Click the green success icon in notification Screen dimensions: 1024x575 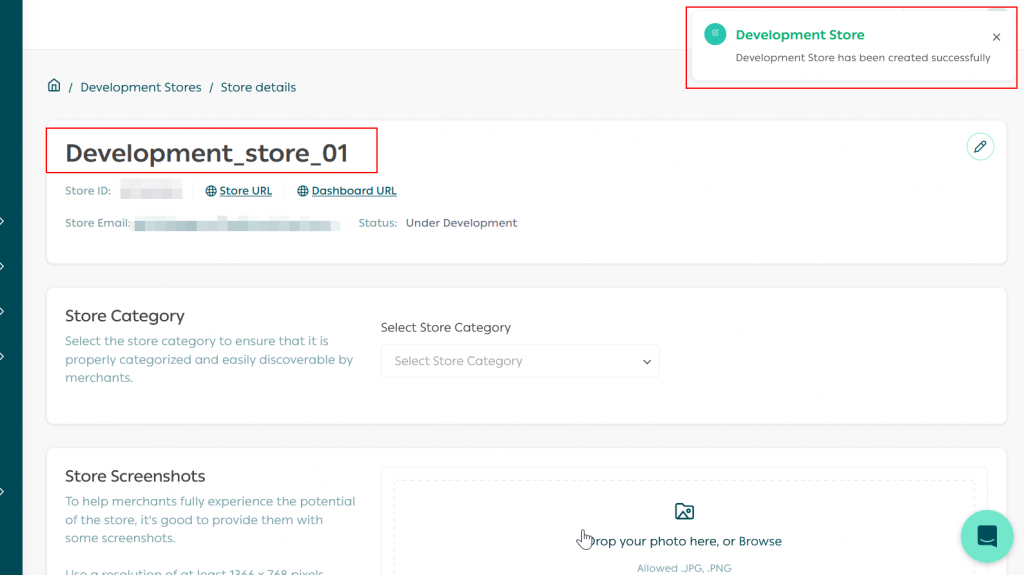coord(715,34)
